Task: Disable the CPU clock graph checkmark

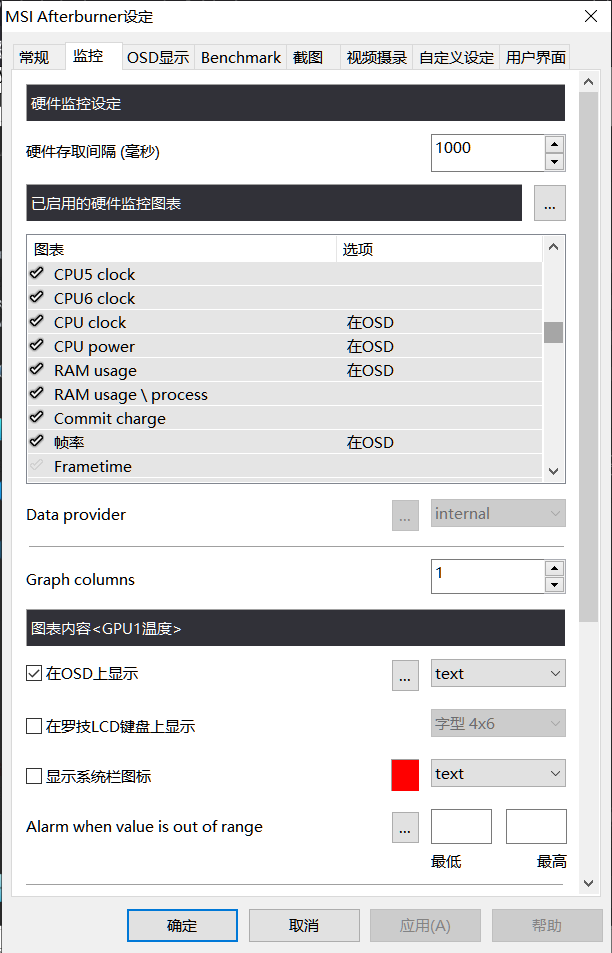Action: click(x=36, y=321)
